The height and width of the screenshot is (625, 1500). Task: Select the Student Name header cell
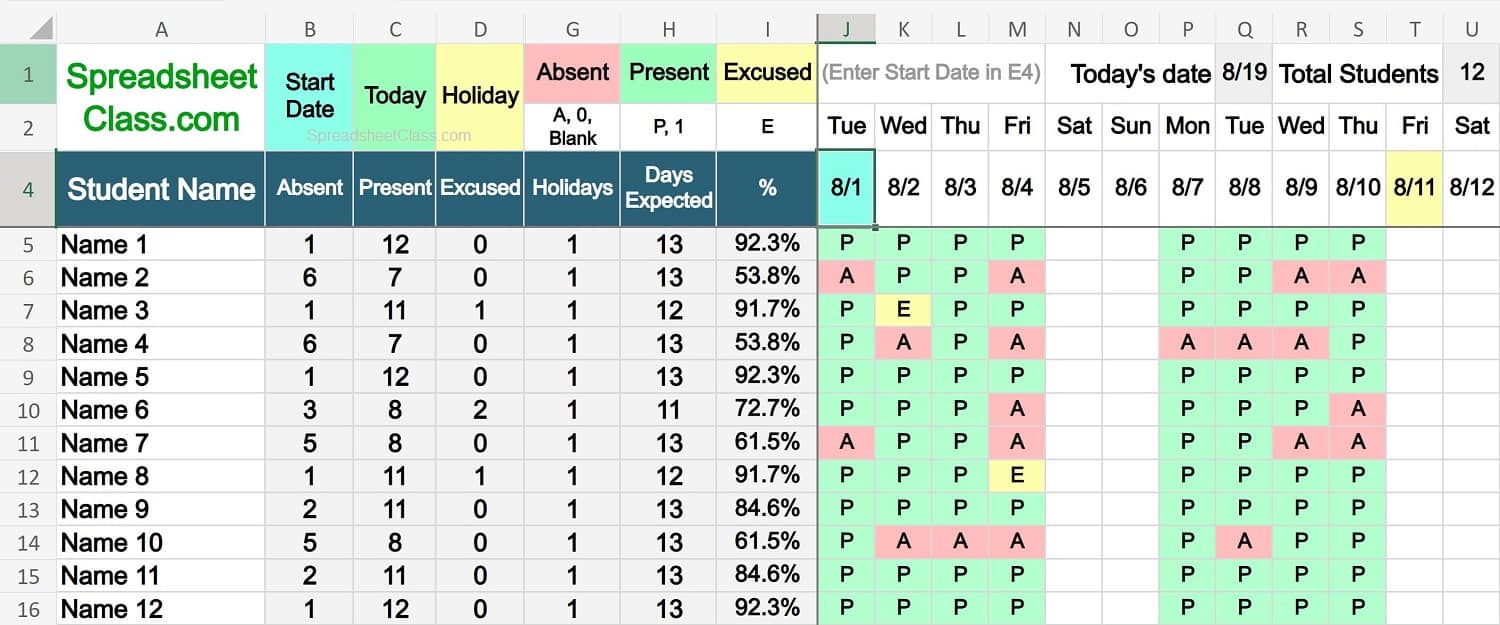coord(160,189)
